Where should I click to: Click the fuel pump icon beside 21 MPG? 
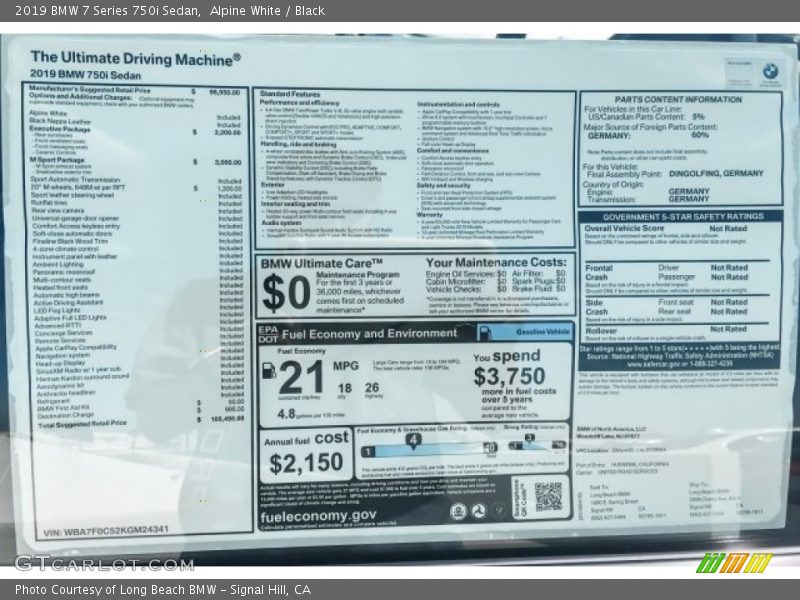268,370
